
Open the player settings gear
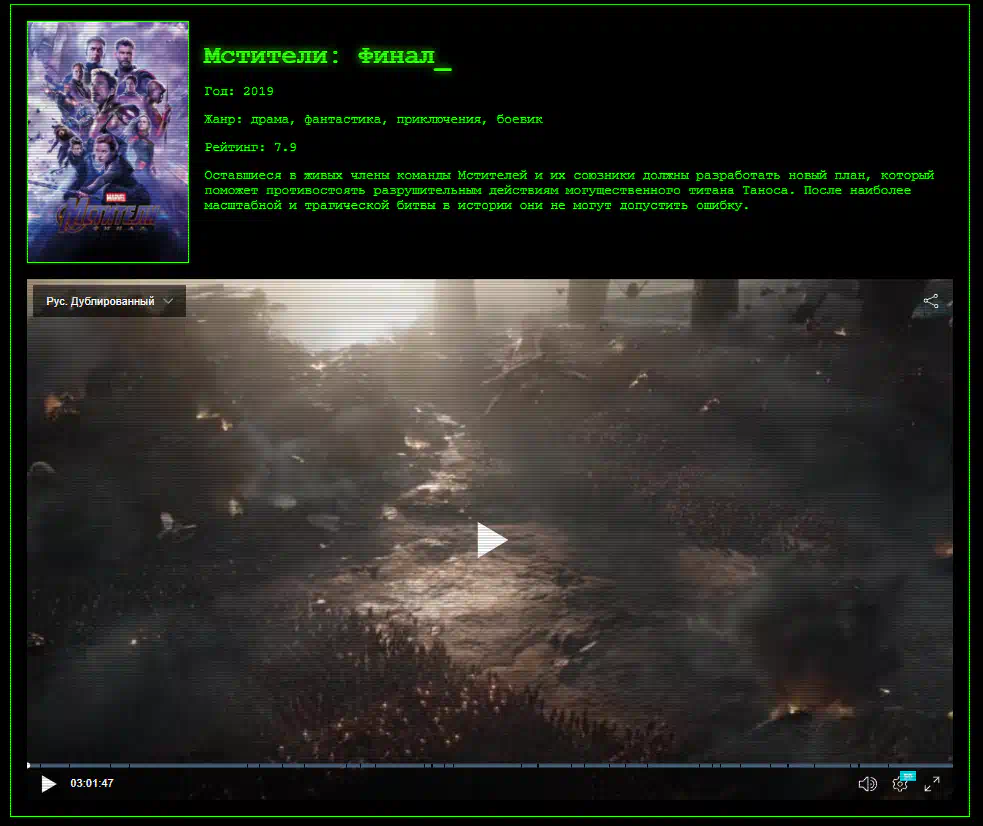[900, 784]
